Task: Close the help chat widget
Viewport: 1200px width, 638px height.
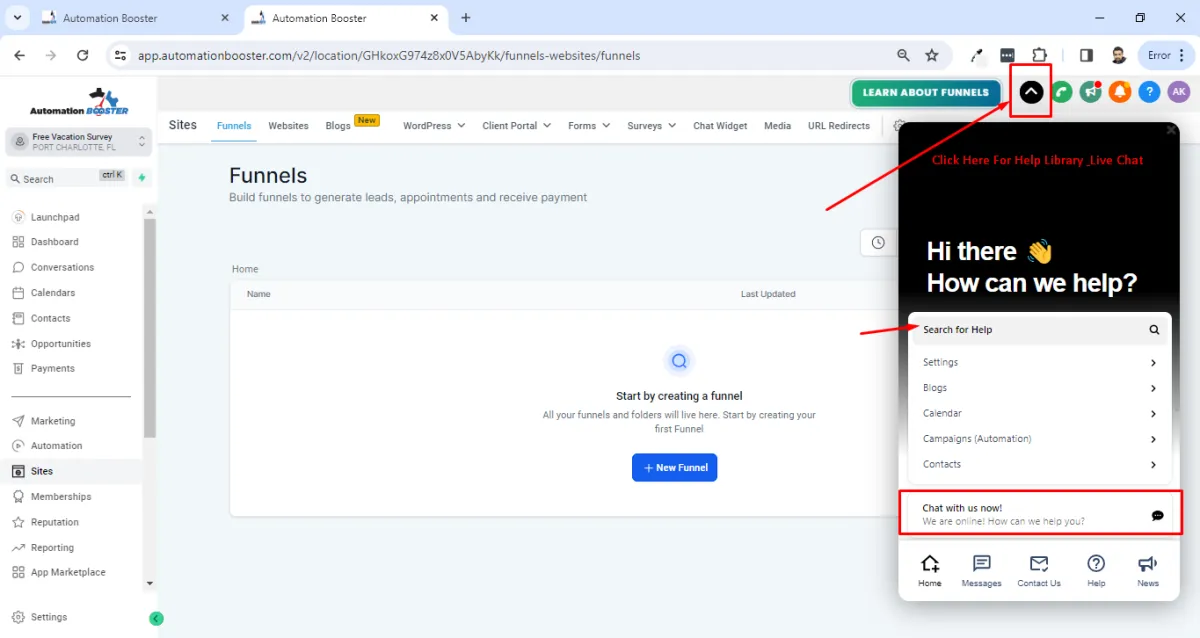Action: (x=1171, y=129)
